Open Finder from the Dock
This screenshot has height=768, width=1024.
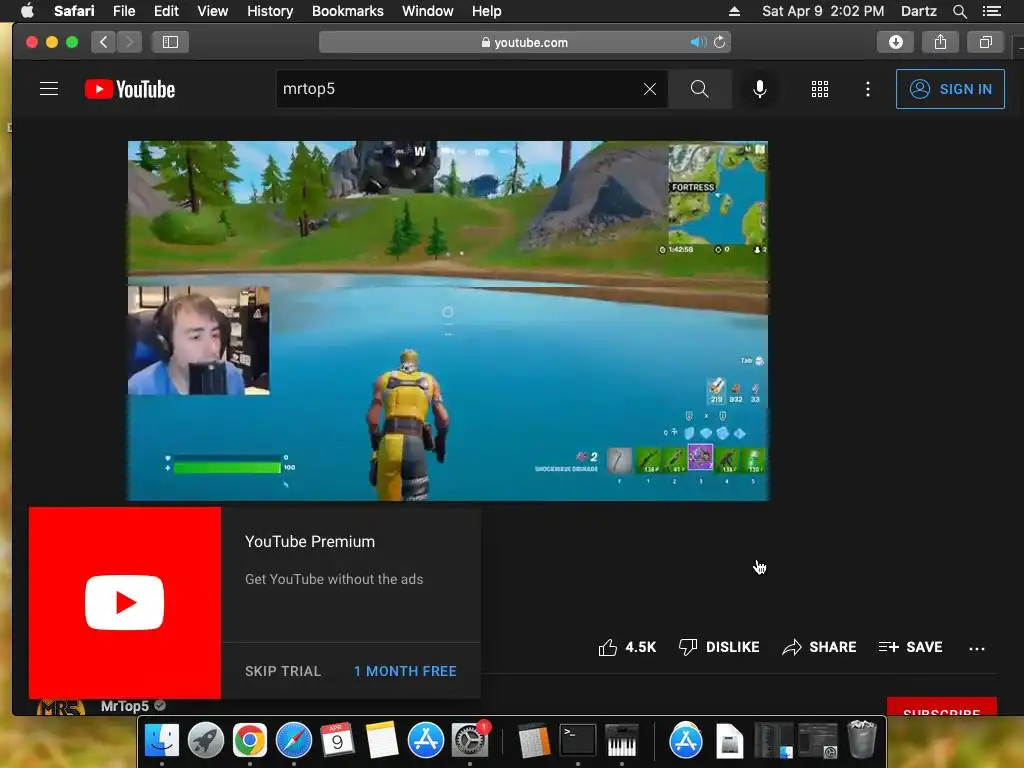coord(161,741)
